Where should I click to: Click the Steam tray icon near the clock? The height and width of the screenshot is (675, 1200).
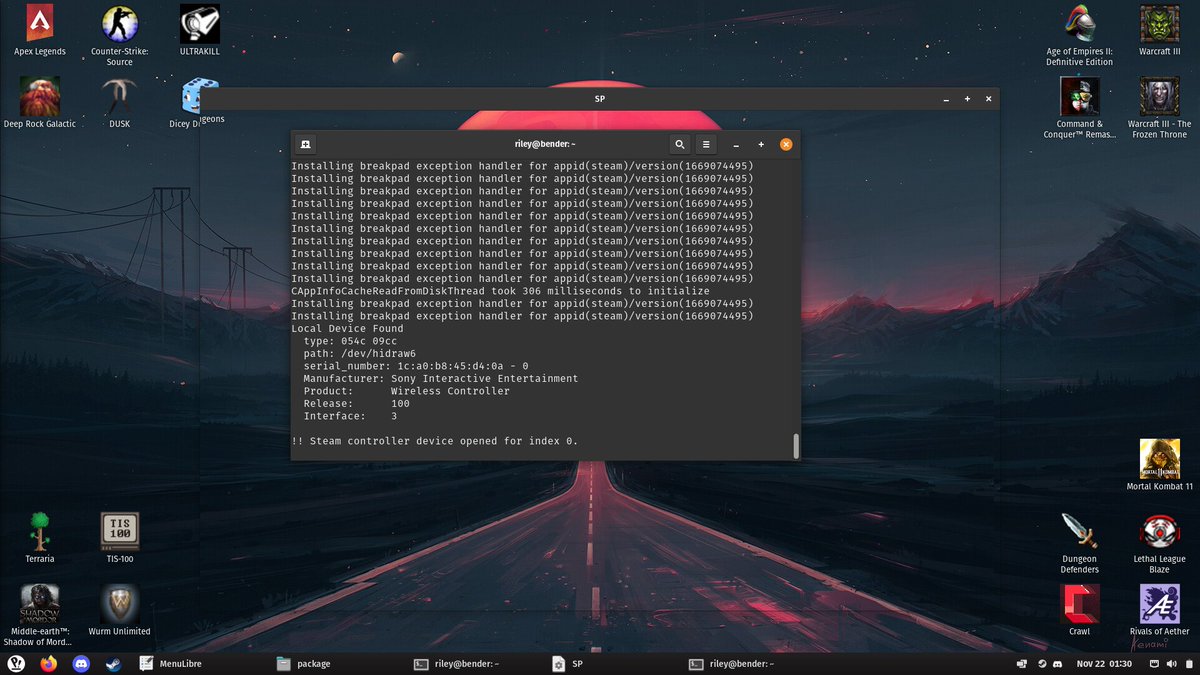[1041, 664]
